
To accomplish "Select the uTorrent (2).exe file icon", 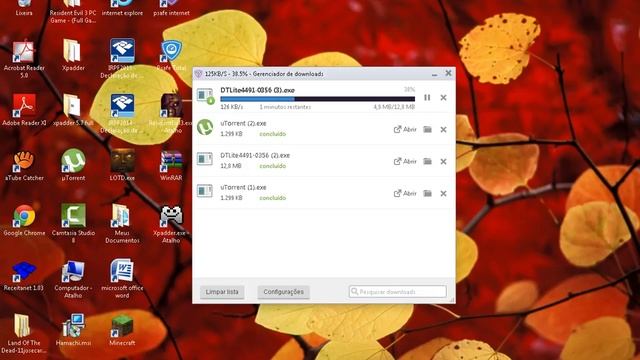I will click(x=205, y=128).
